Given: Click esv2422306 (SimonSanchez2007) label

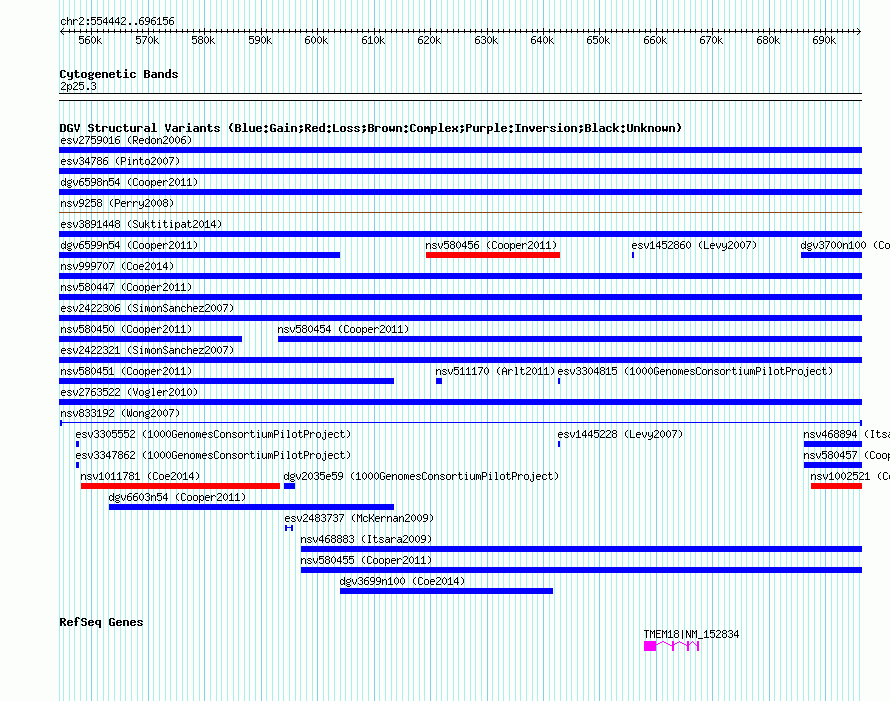Looking at the screenshot, I should [147, 308].
